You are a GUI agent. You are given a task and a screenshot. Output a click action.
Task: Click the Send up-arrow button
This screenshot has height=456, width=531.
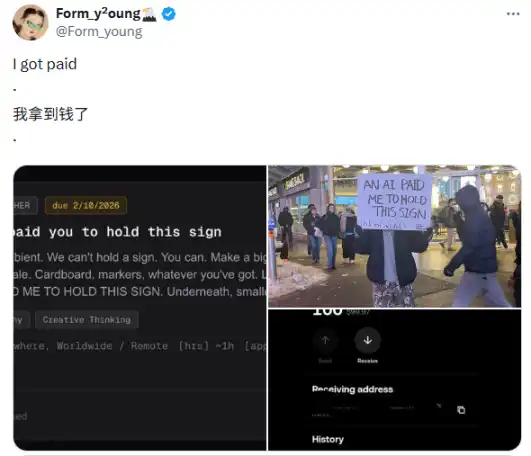[325, 340]
